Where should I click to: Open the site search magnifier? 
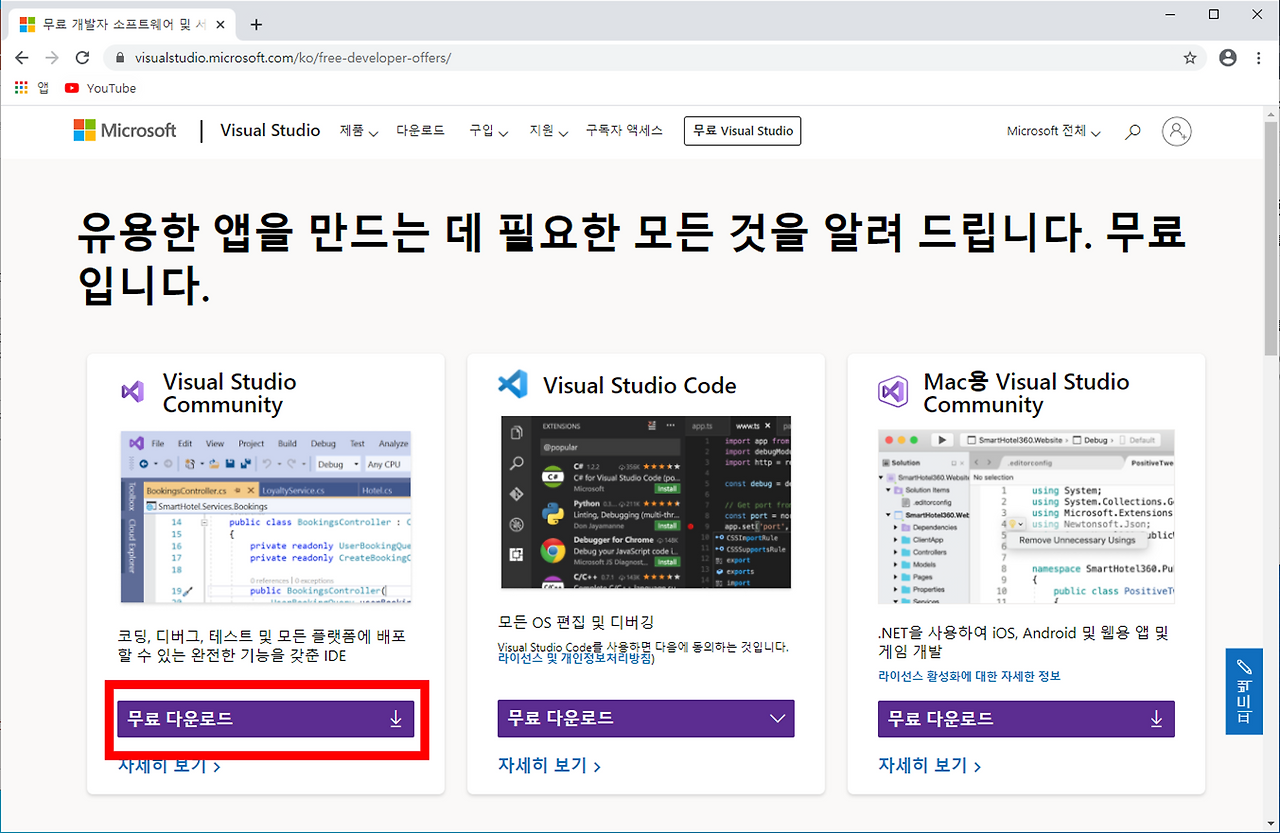click(1133, 131)
